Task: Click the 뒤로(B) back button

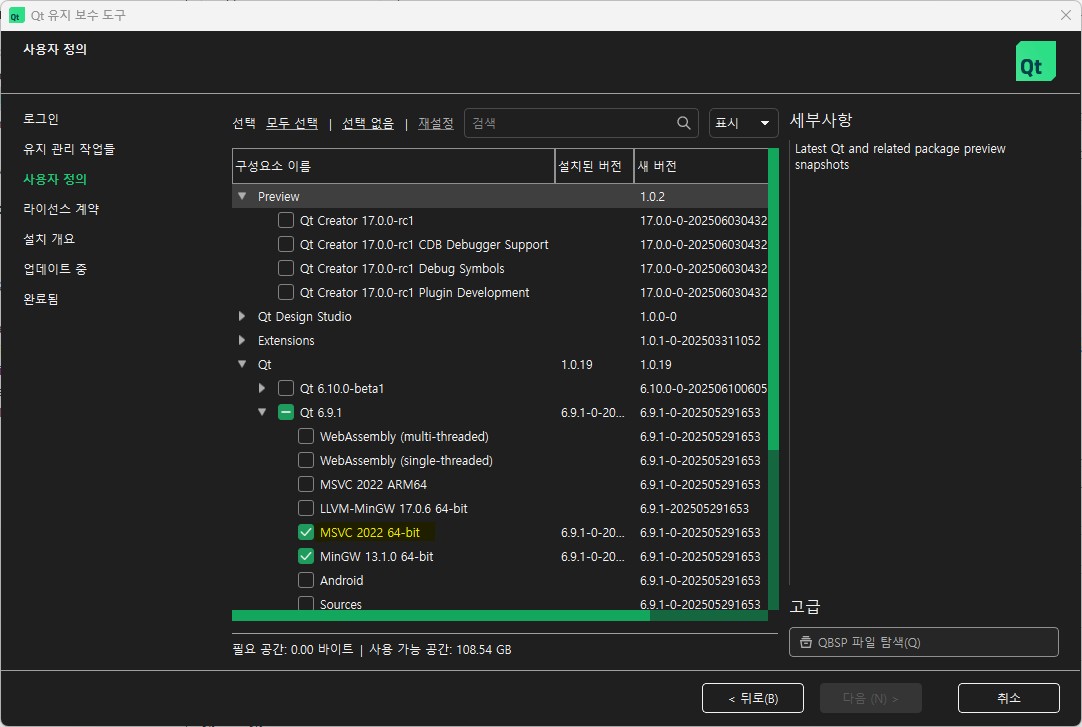Action: tap(753, 698)
